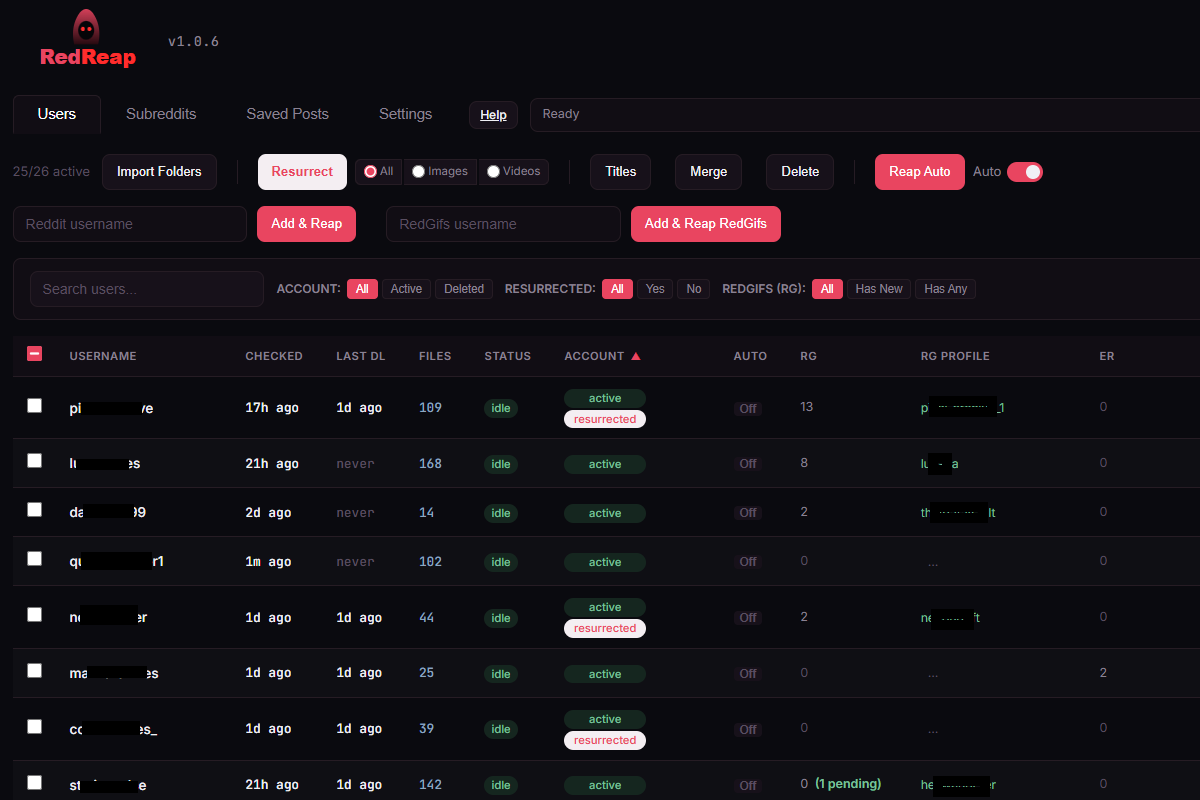The width and height of the screenshot is (1200, 800).
Task: Check the row with 14 files
Action: (x=35, y=510)
